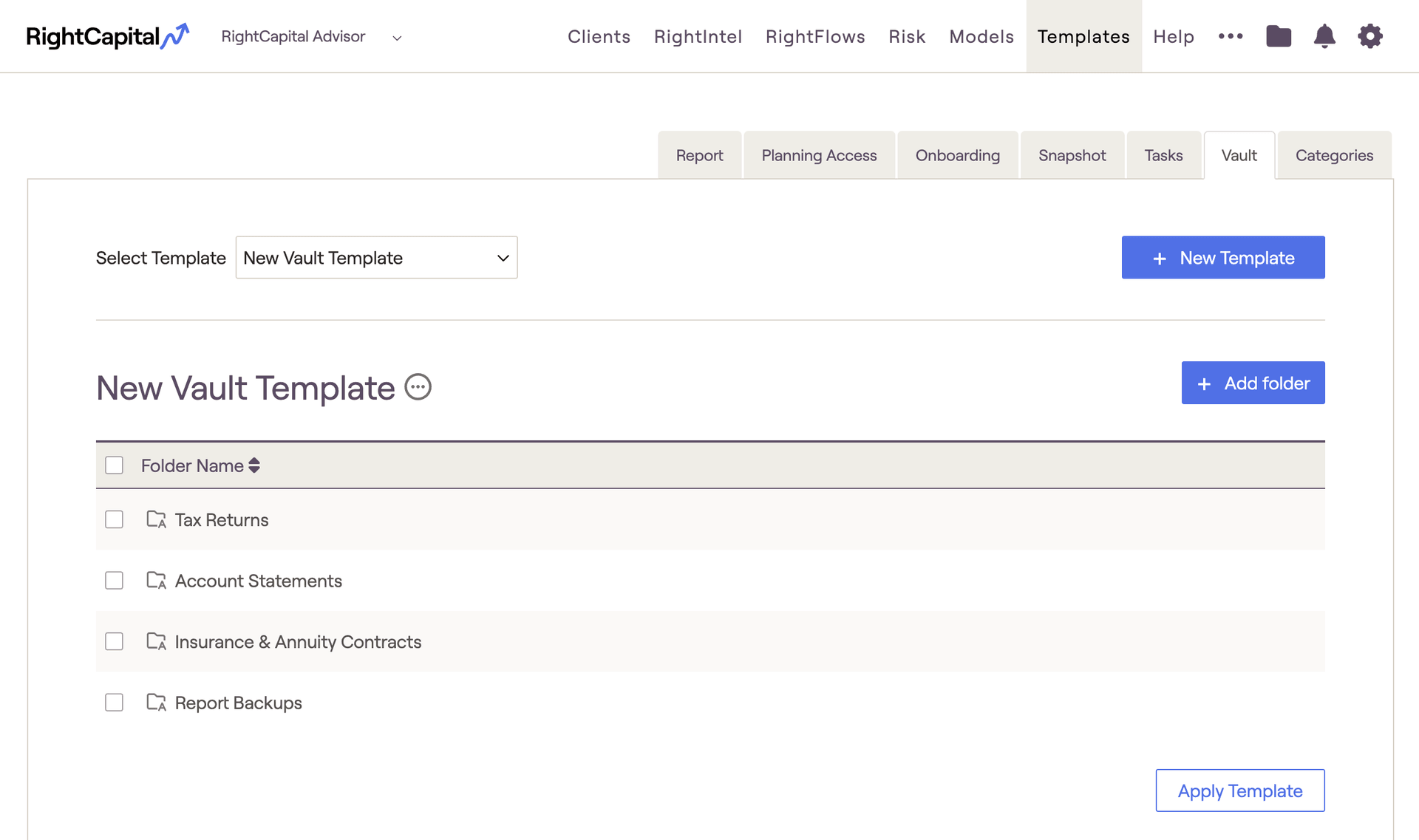The height and width of the screenshot is (840, 1419).
Task: Click the Account Statements folder icon
Action: (x=156, y=581)
